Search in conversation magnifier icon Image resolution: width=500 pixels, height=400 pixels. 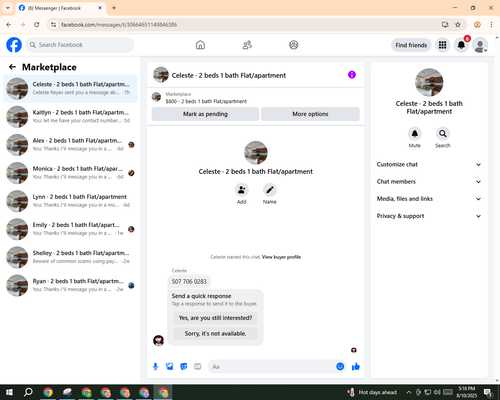(x=443, y=134)
